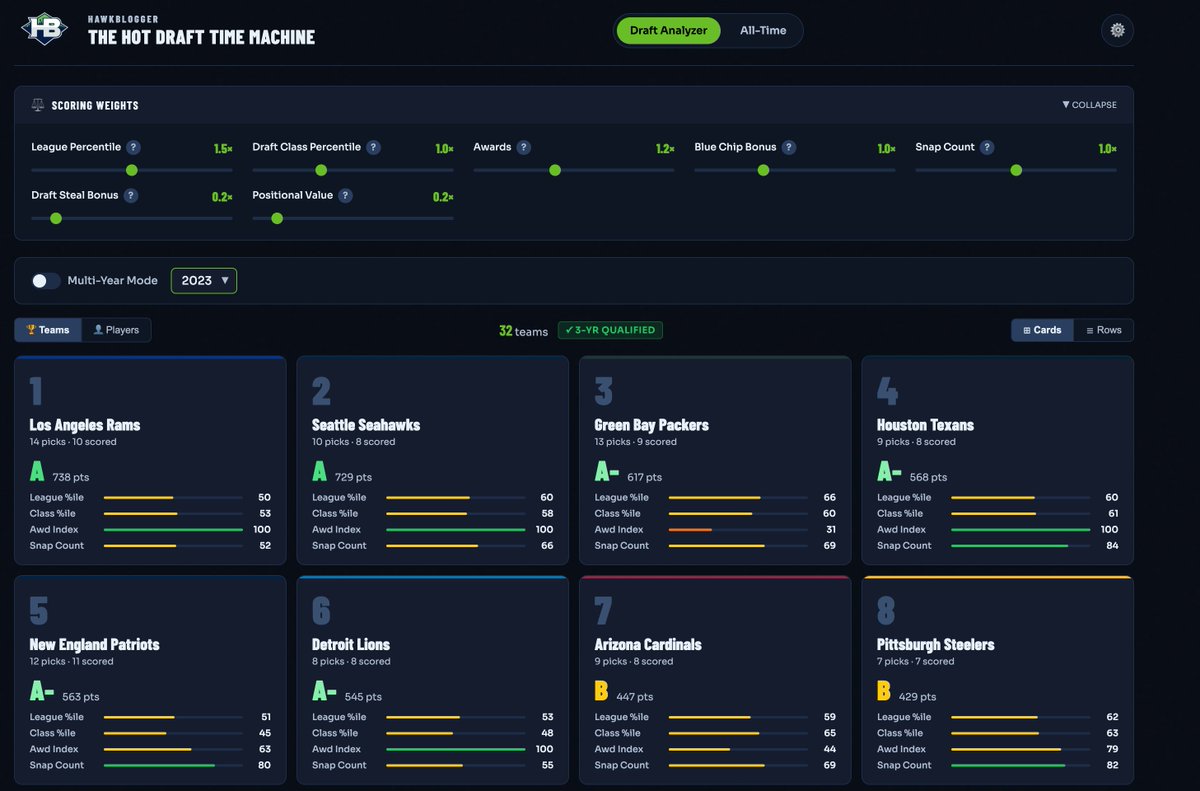Click "The Hot Draft Time Machine" title

click(x=201, y=37)
